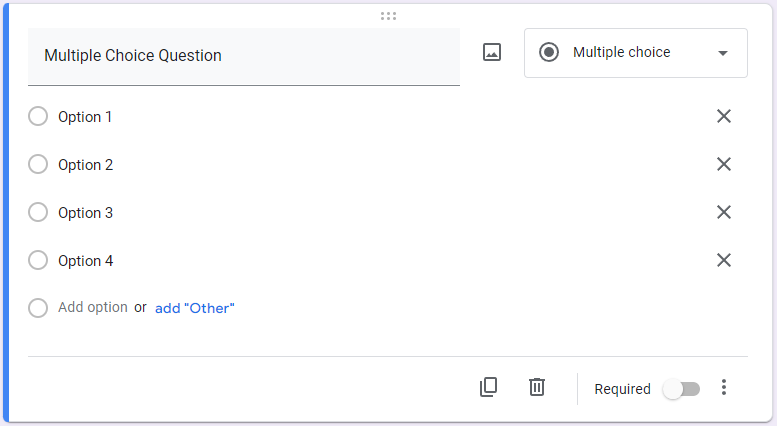Remove Option 1 with its X icon
777x426 pixels.
coord(724,117)
